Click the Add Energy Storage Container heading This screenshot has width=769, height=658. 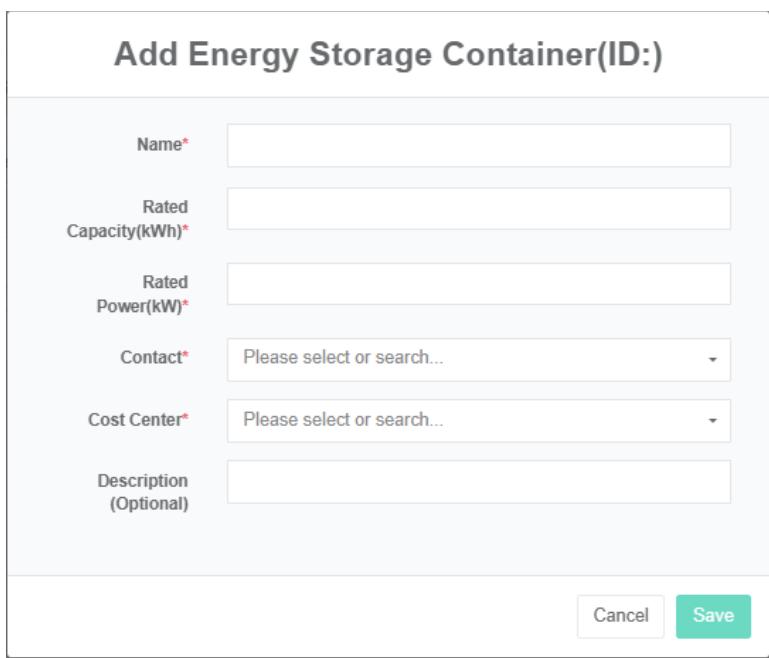pos(388,55)
